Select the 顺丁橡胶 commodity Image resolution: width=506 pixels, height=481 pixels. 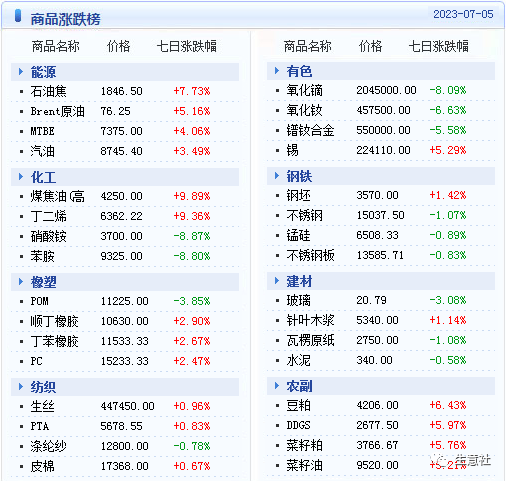[54, 321]
